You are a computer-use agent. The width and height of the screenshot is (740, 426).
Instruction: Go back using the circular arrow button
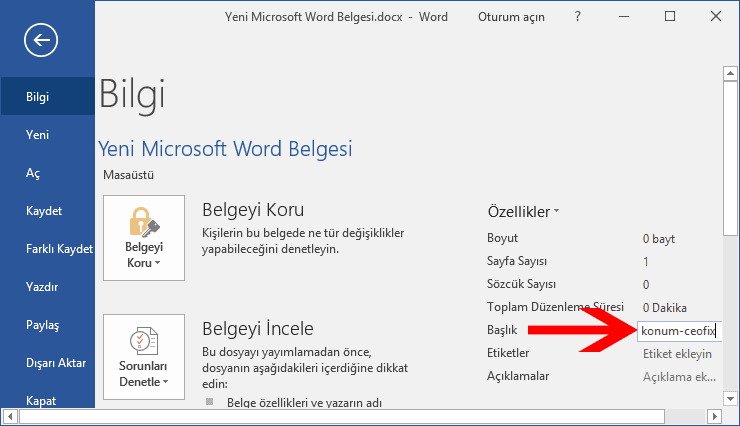point(41,40)
